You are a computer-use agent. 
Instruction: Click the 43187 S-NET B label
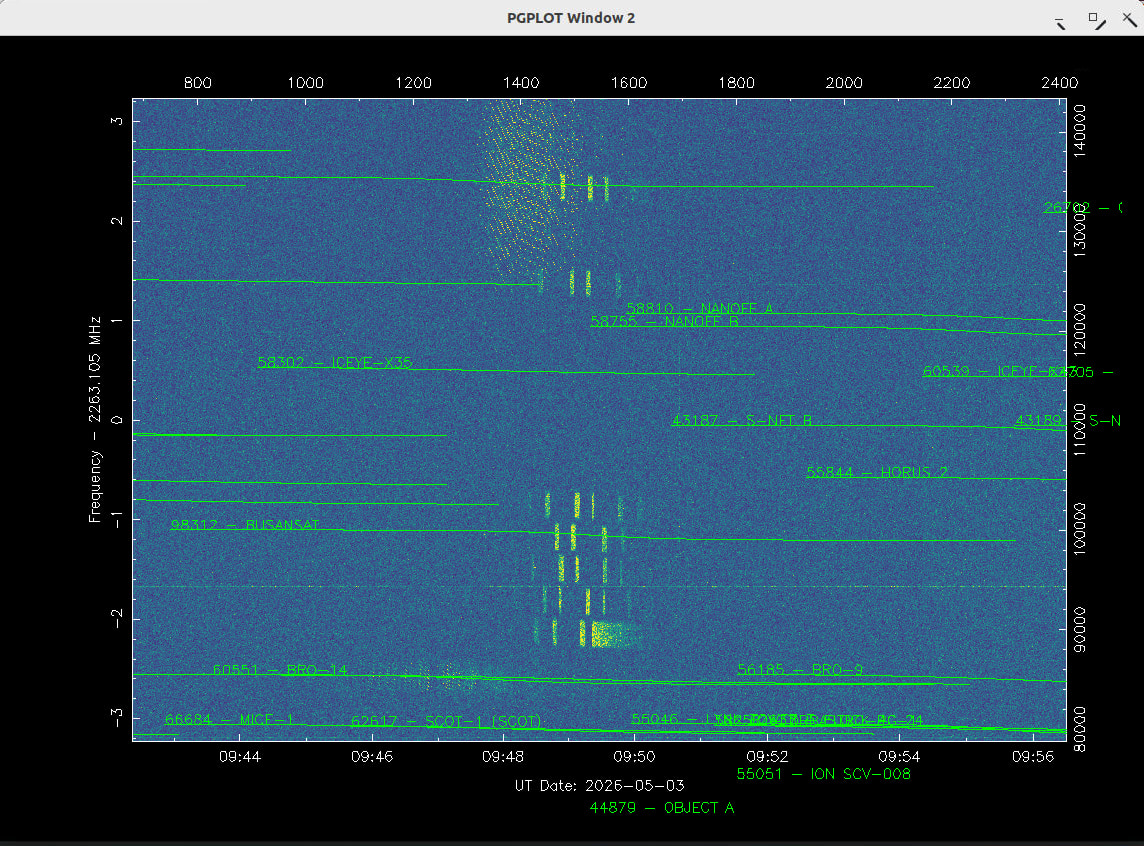[742, 421]
